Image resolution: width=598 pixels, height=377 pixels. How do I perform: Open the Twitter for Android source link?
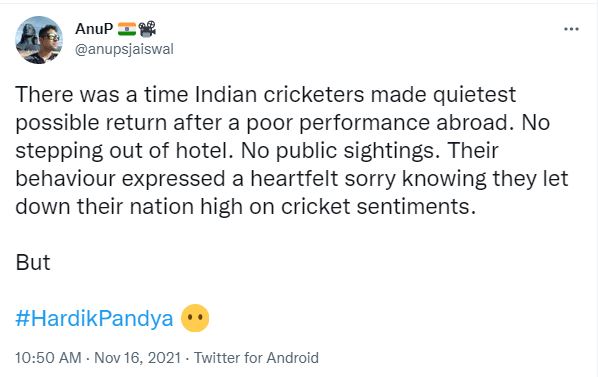pyautogui.click(x=256, y=358)
